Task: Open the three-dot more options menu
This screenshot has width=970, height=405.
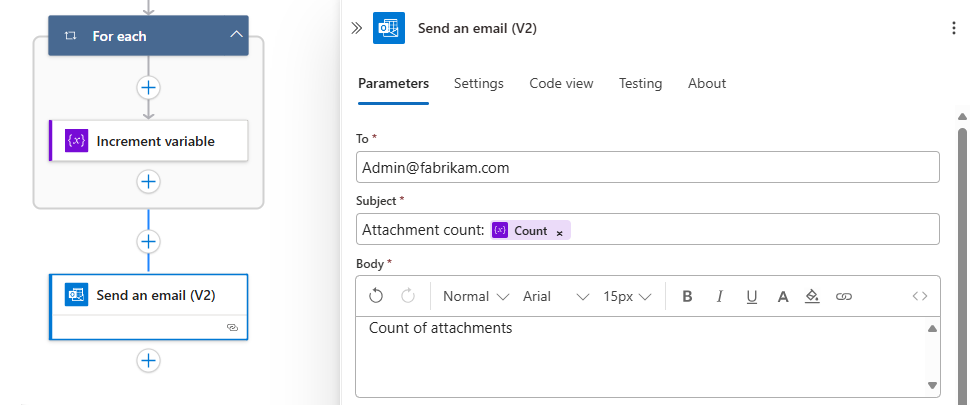Action: tap(953, 29)
